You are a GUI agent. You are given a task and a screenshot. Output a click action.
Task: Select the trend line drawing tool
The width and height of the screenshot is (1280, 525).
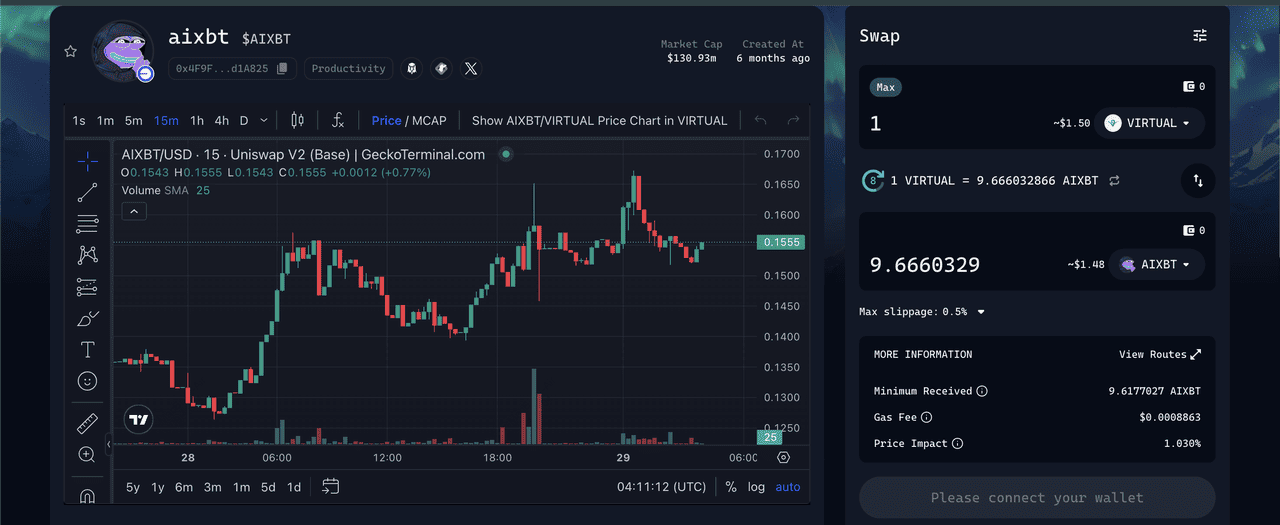[87, 193]
